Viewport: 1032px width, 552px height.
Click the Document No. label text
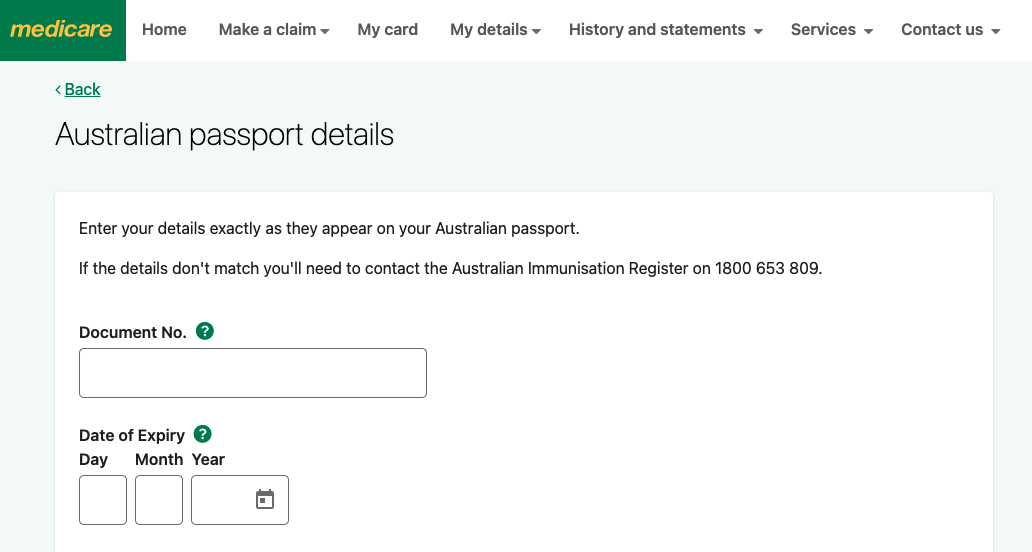coord(133,332)
